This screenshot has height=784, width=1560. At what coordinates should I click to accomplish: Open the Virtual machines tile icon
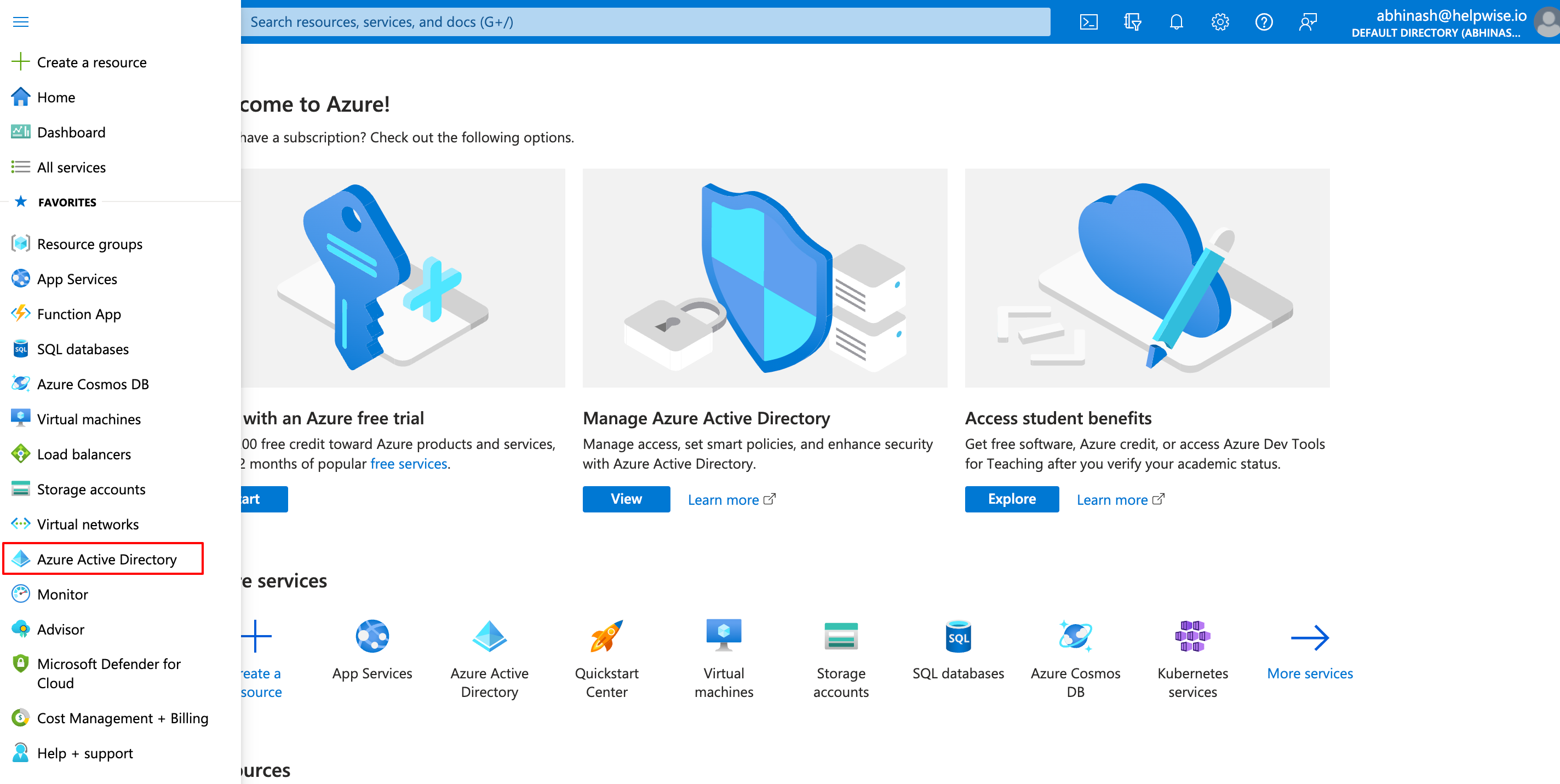coord(724,636)
